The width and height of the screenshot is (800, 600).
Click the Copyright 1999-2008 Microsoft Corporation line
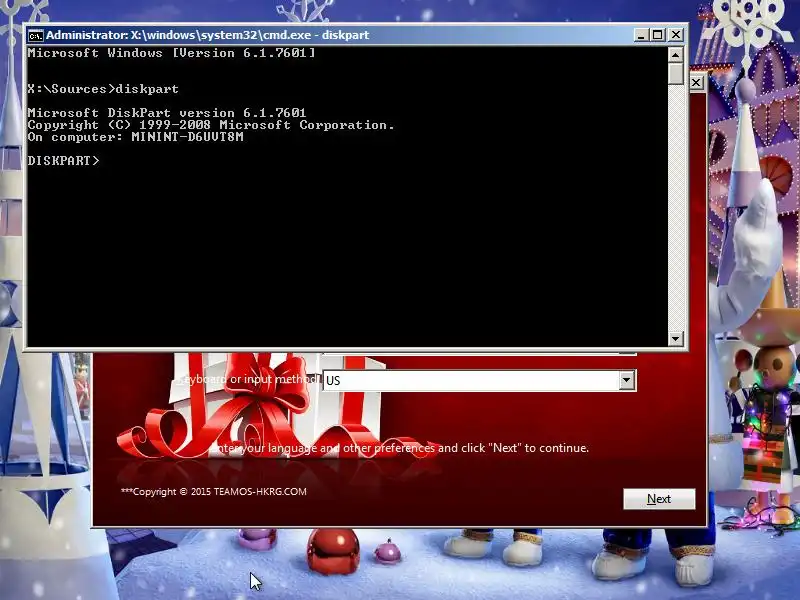click(x=211, y=125)
